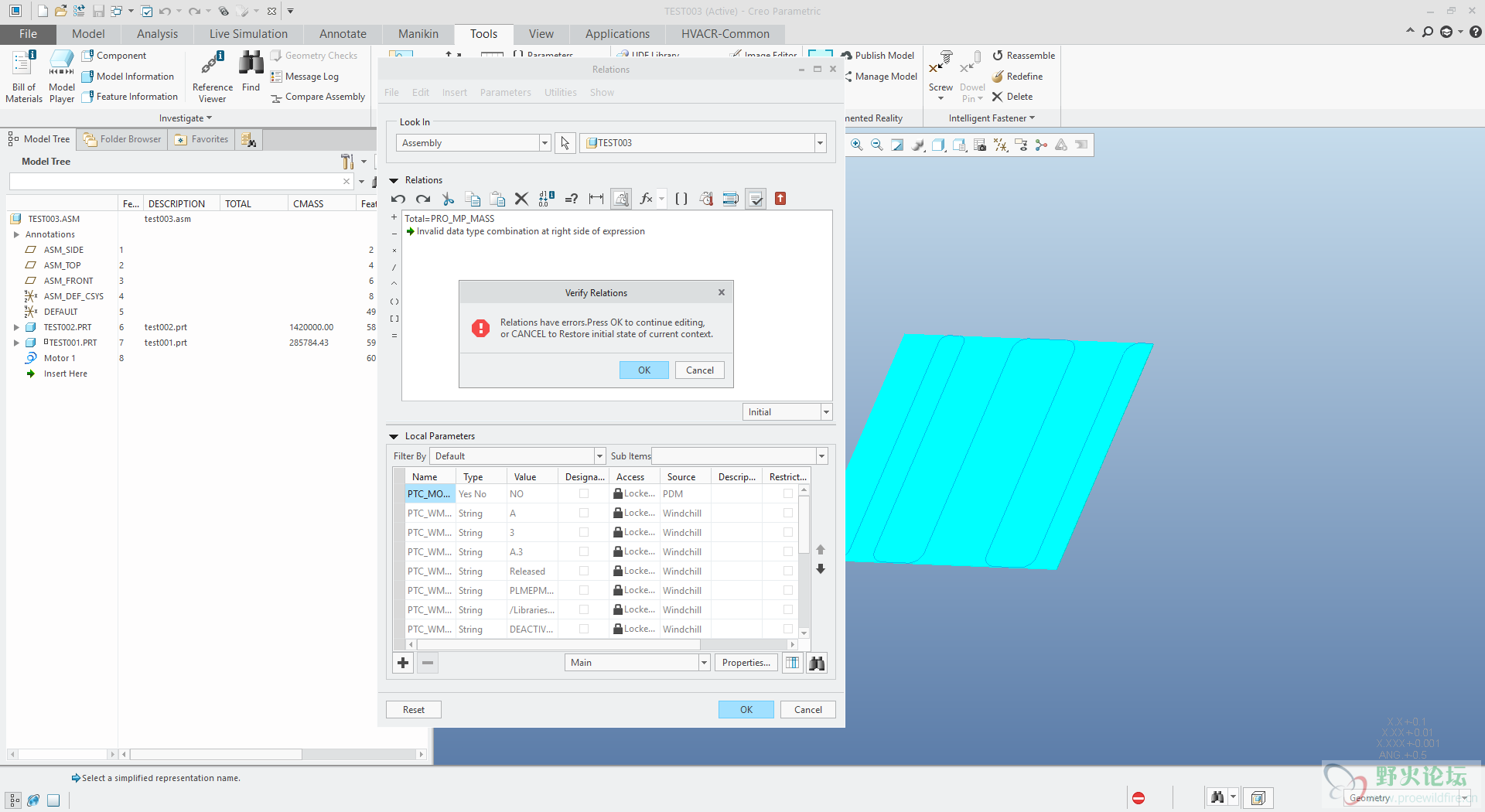The image size is (1485, 812).
Task: Open Filter By Default dropdown
Action: coord(599,456)
